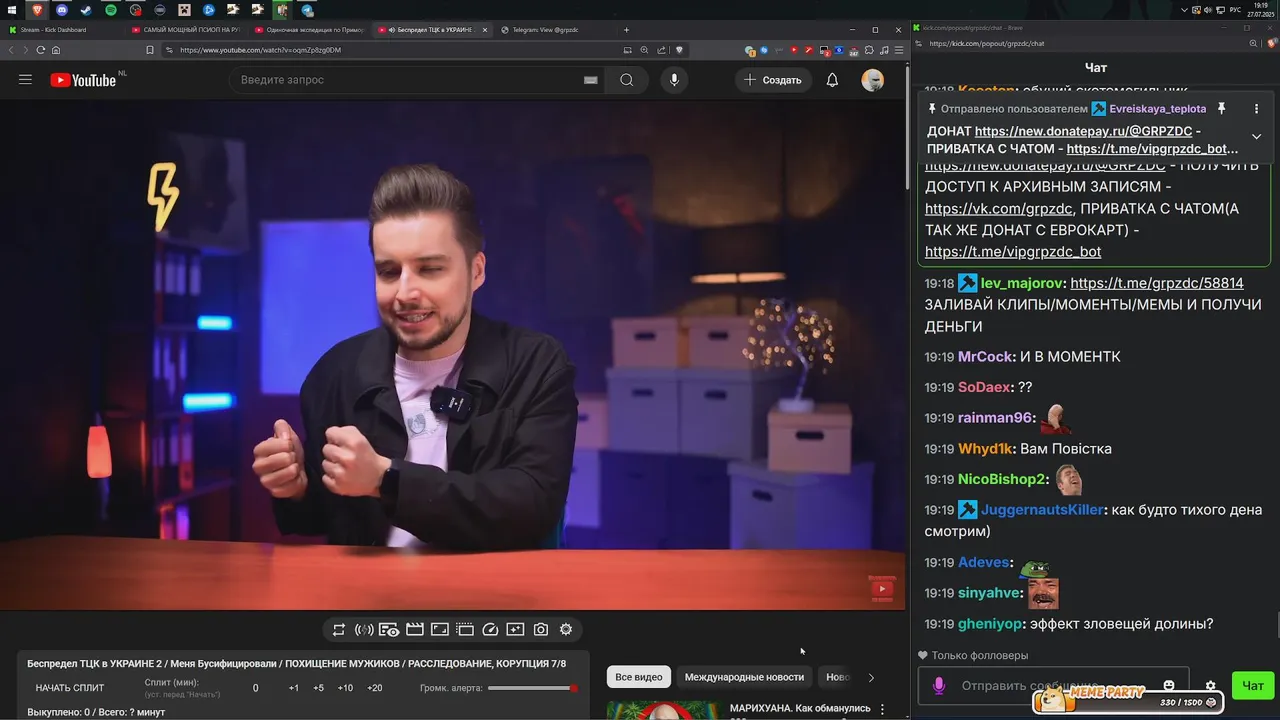The height and width of the screenshot is (720, 1280).
Task: Start voice search with microphone icon
Action: coord(674,80)
